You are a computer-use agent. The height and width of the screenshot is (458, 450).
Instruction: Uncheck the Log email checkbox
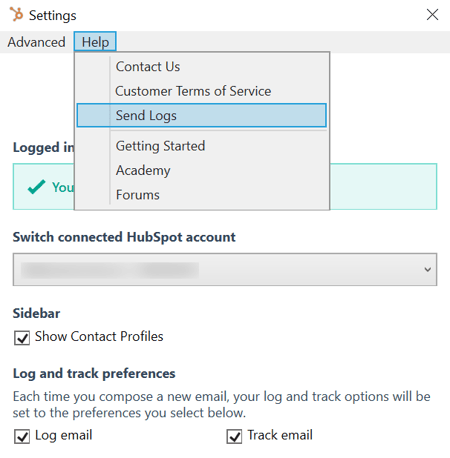pos(22,436)
